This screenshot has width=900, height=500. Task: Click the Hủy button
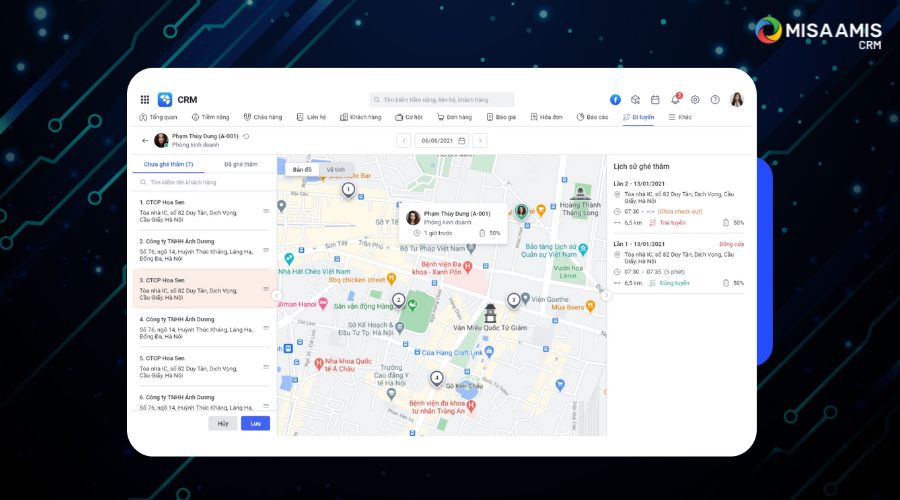[223, 423]
